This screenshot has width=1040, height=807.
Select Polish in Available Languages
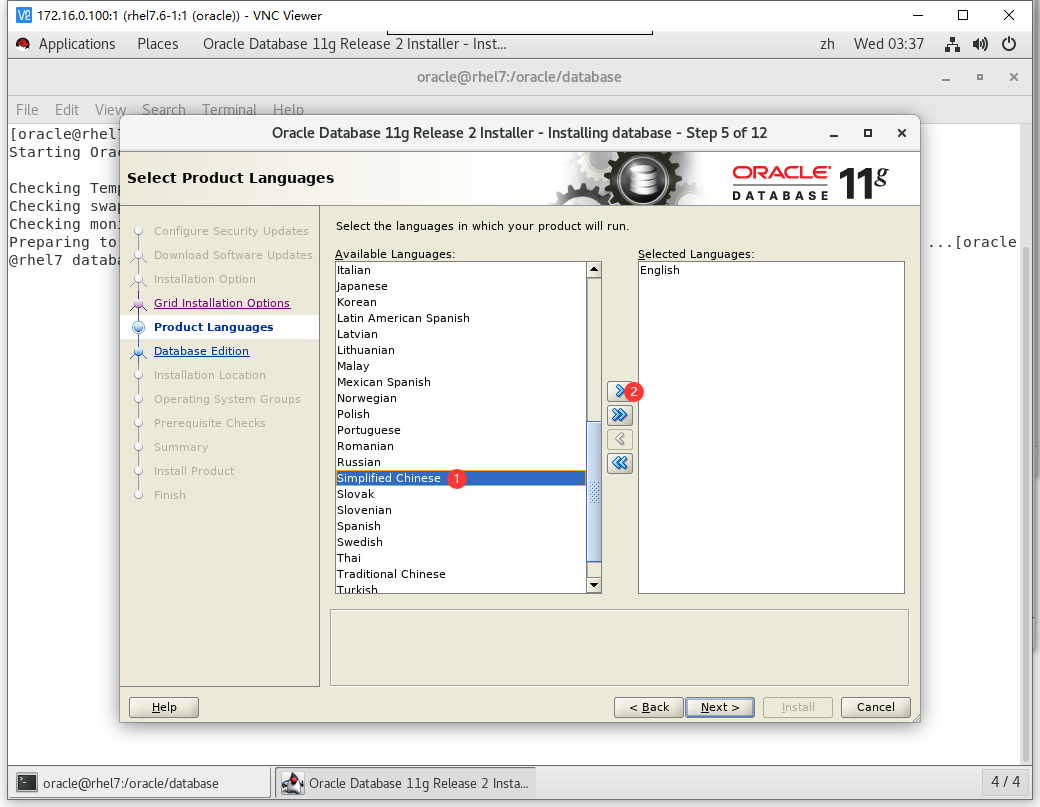click(460, 414)
